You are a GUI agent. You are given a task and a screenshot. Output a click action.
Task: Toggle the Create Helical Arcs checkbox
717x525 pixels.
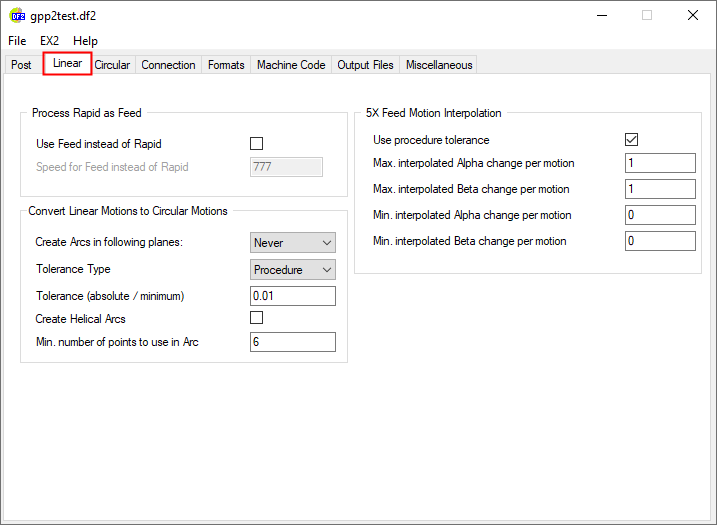coord(256,318)
